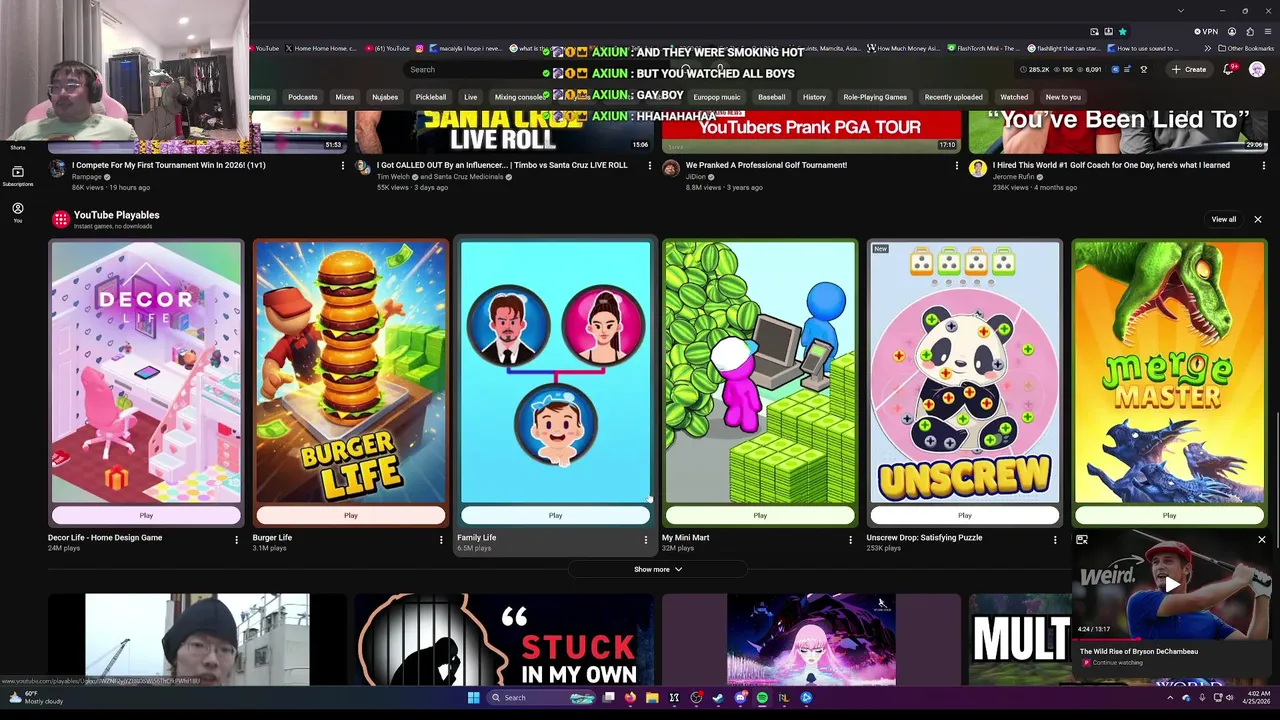Open options menu for My Mini Mart
This screenshot has width=1280, height=720.
pyautogui.click(x=850, y=540)
